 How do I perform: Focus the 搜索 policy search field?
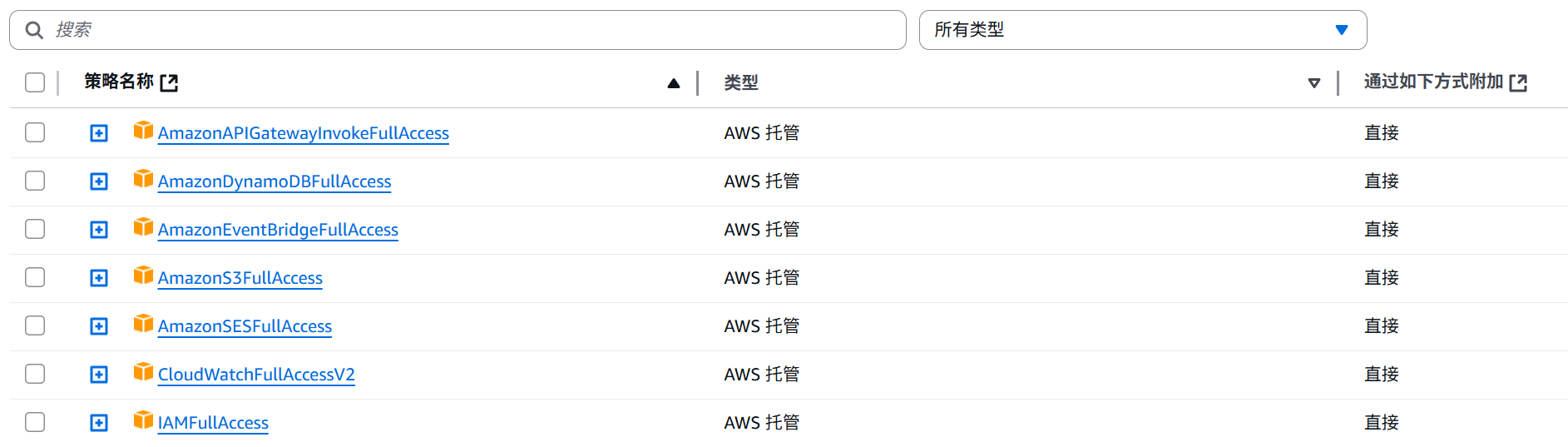point(458,30)
